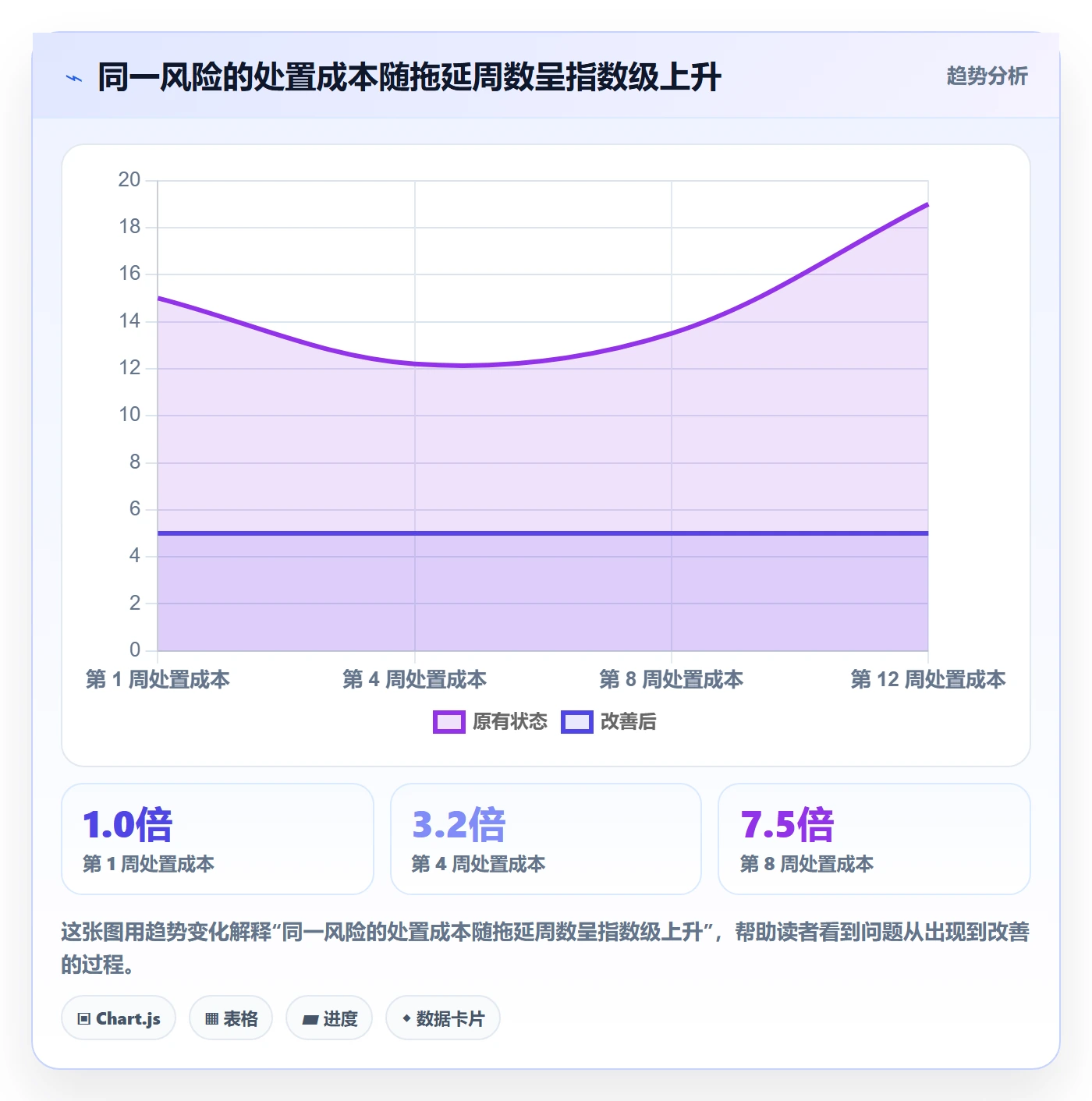
Task: Click the diamond icon in the 数据卡片 chip
Action: point(406,1018)
